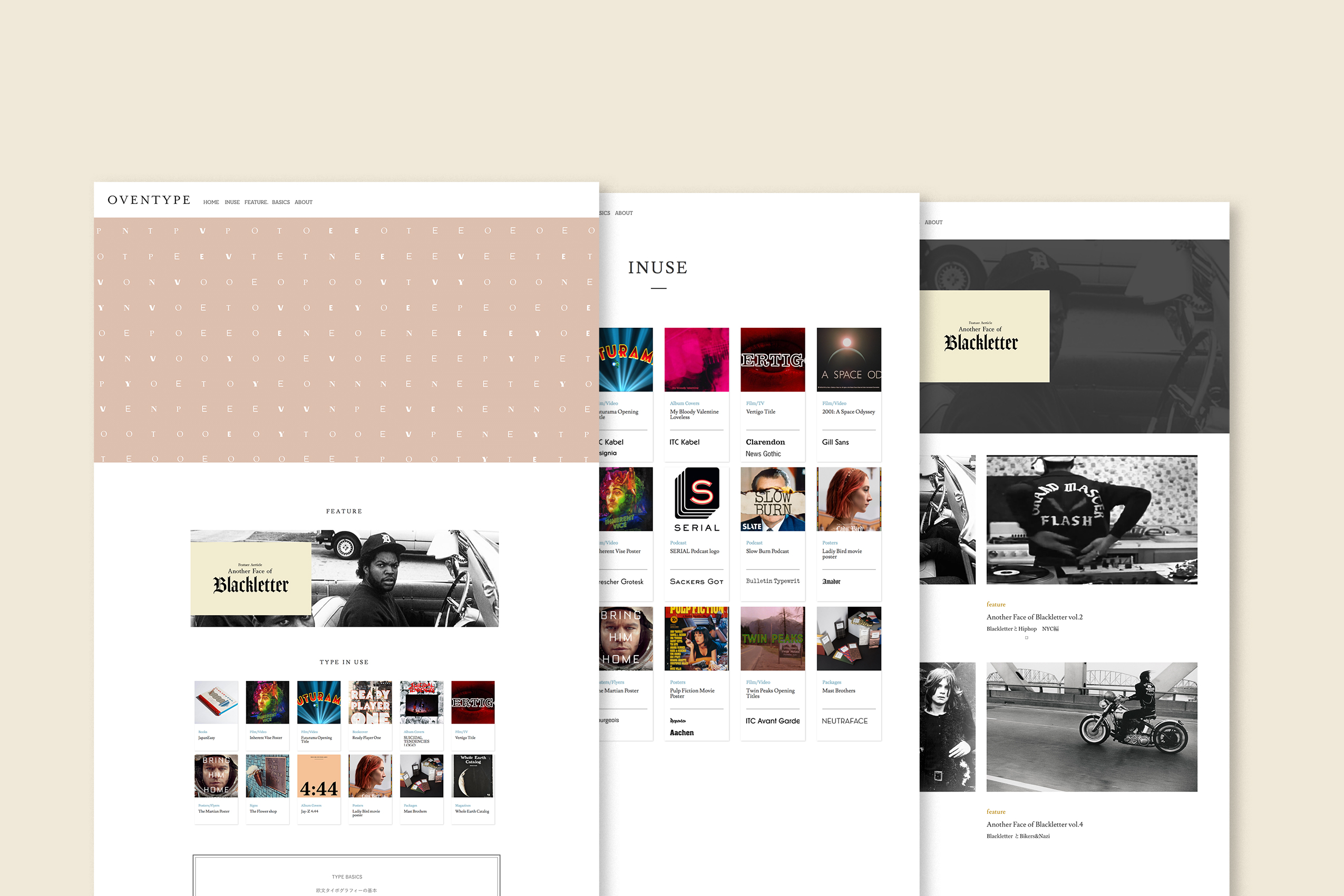Click the Slow Burn Podcast cover image

click(772, 499)
